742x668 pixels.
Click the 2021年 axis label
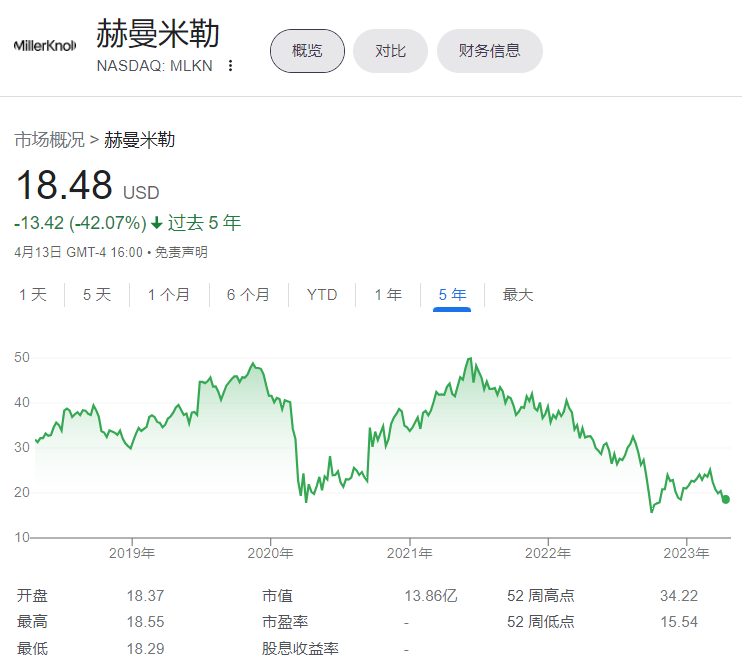click(409, 553)
